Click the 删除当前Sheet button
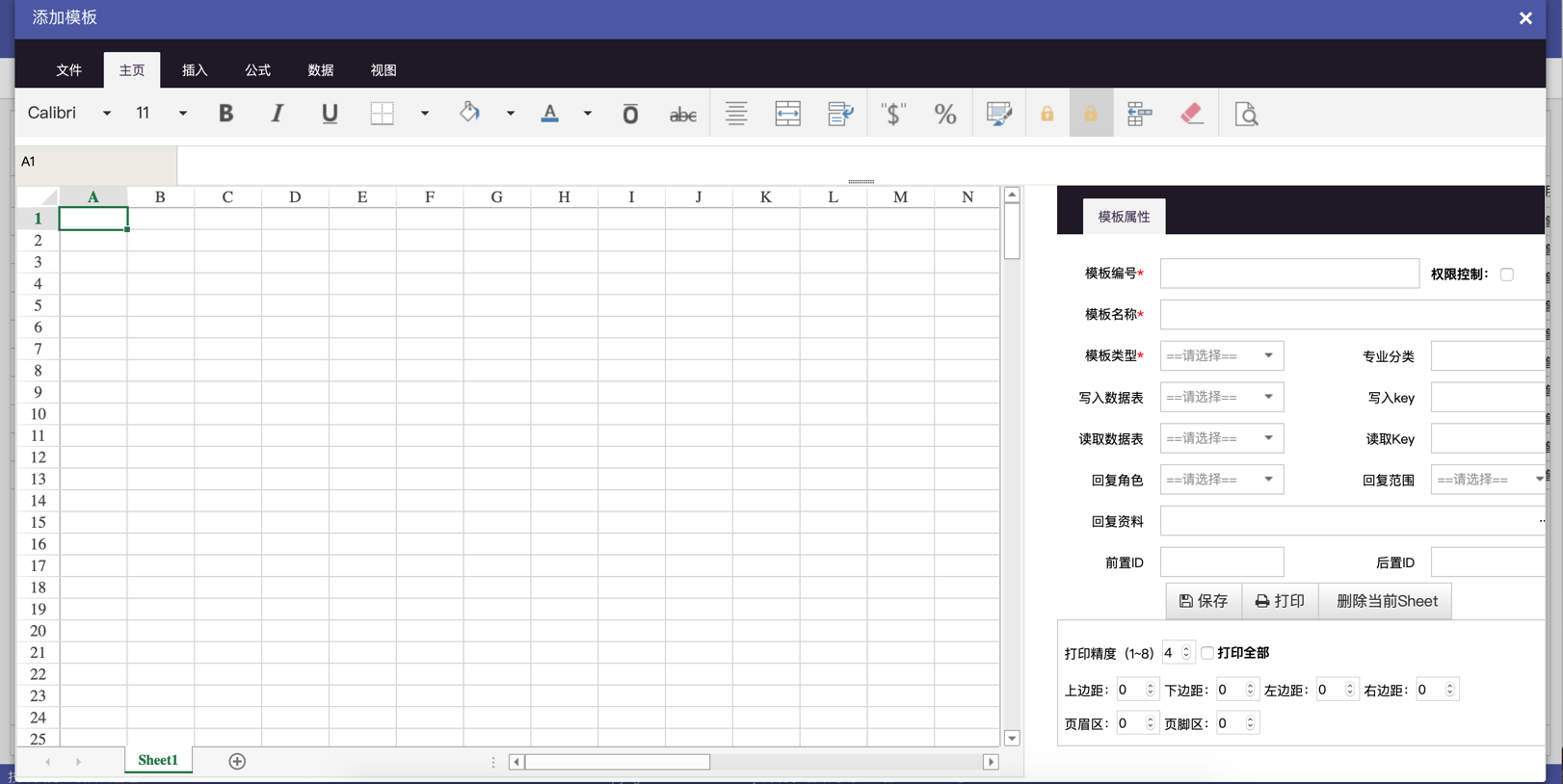Viewport: 1563px width, 784px height. (x=1386, y=601)
